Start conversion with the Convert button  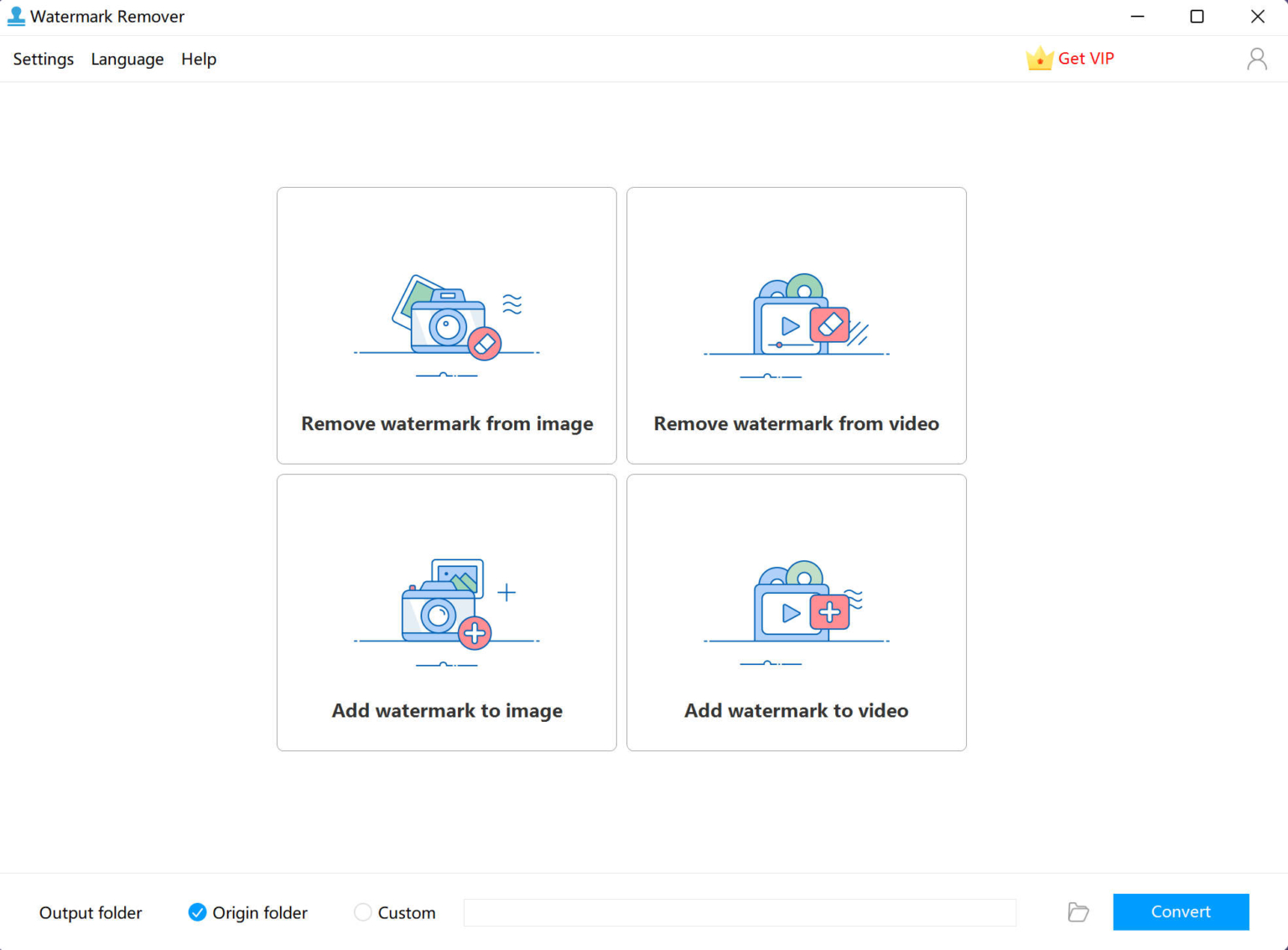tap(1181, 911)
